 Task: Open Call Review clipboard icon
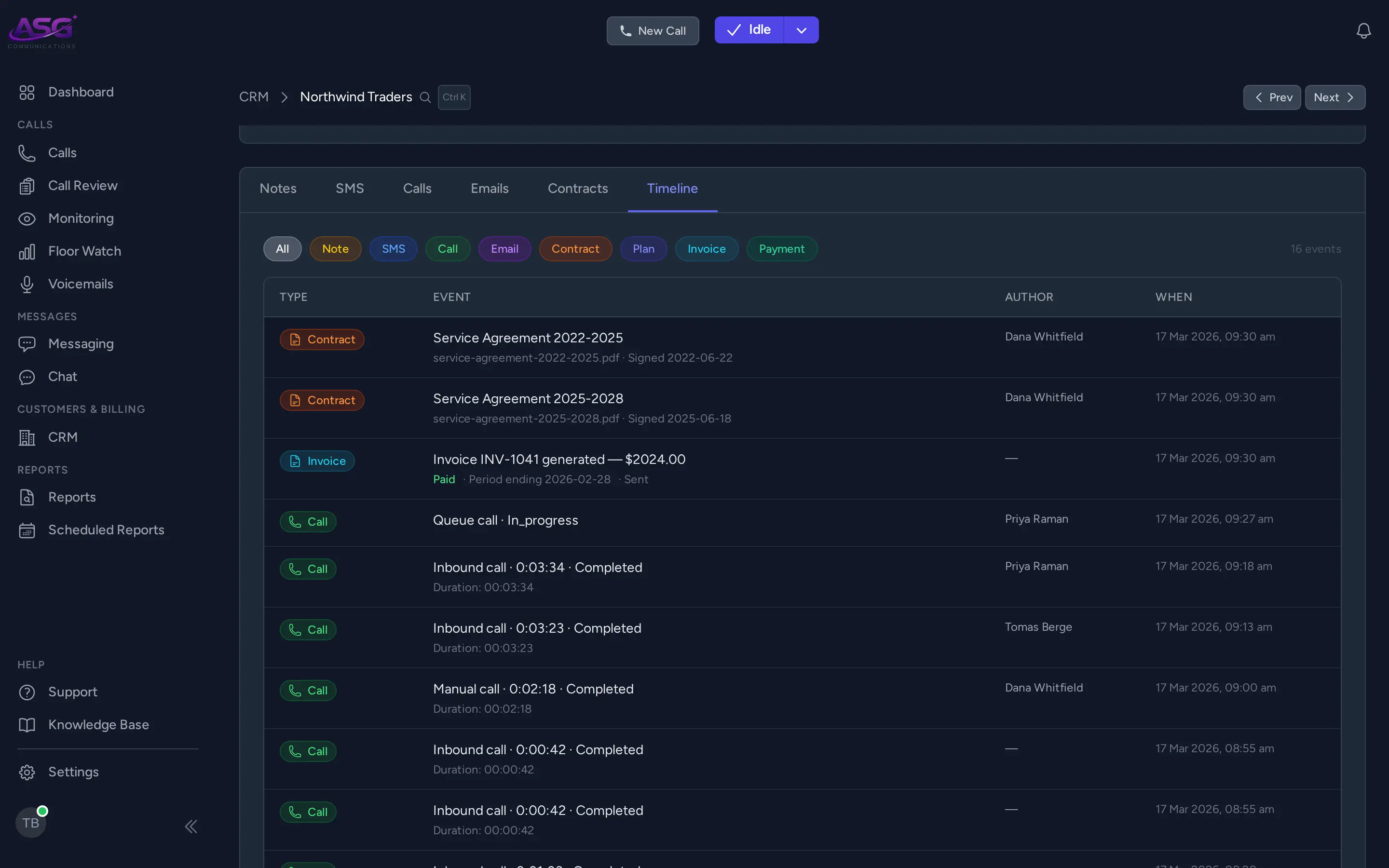coord(27,186)
